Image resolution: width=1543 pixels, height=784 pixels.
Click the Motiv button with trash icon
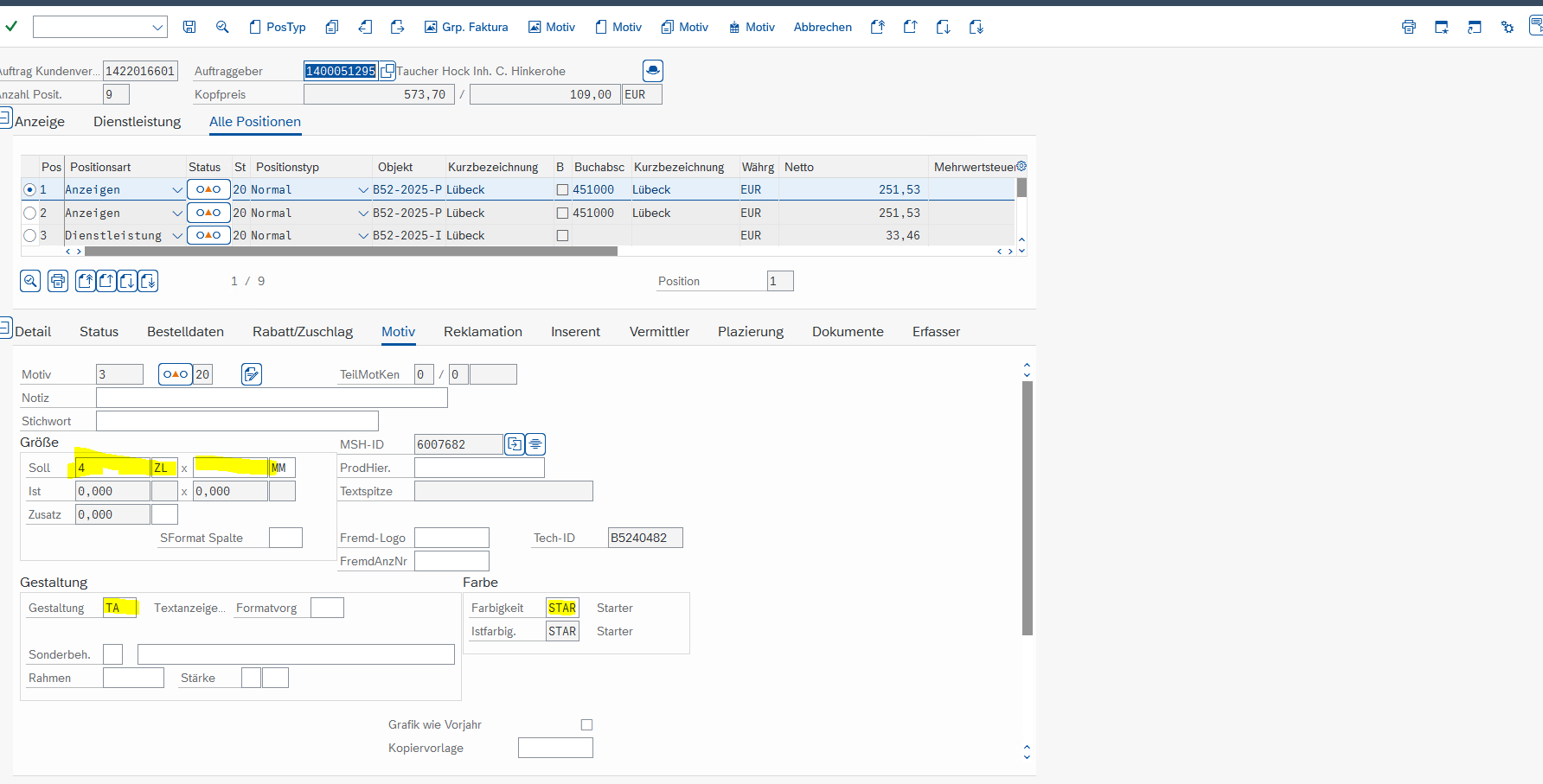pos(752,27)
